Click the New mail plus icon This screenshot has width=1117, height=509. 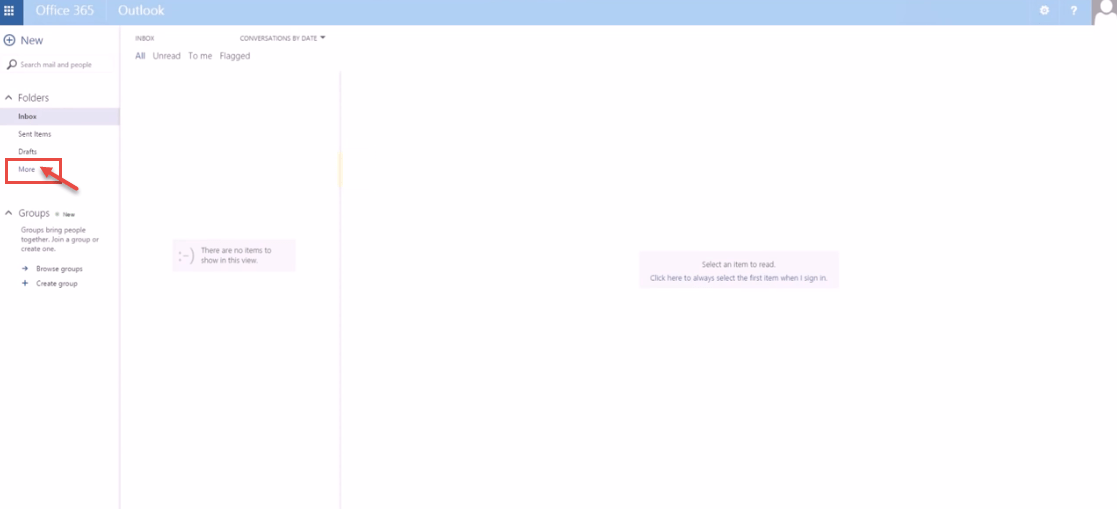(10, 41)
